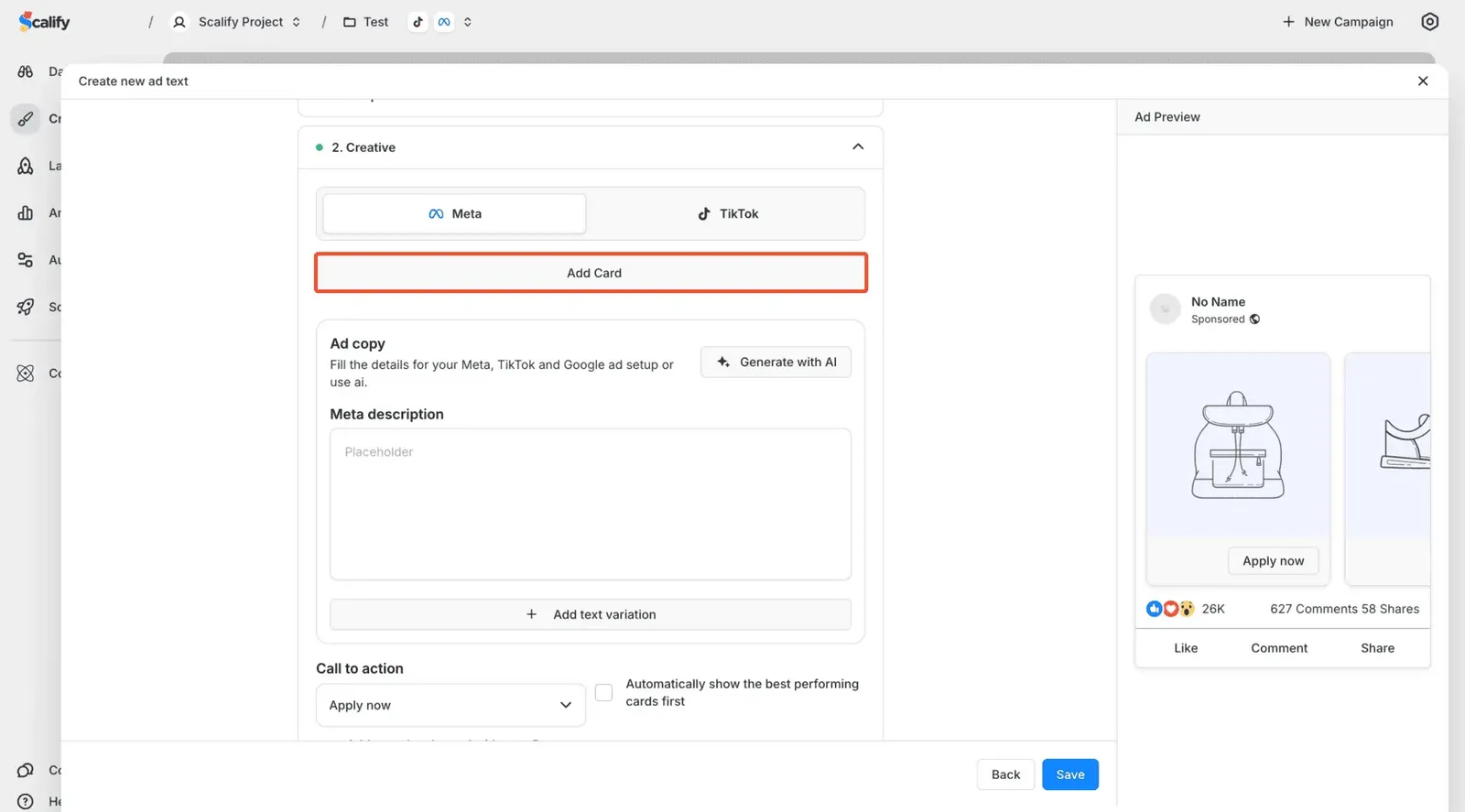Click the backpack image in ad preview
The width and height of the screenshot is (1465, 812).
pos(1237,446)
